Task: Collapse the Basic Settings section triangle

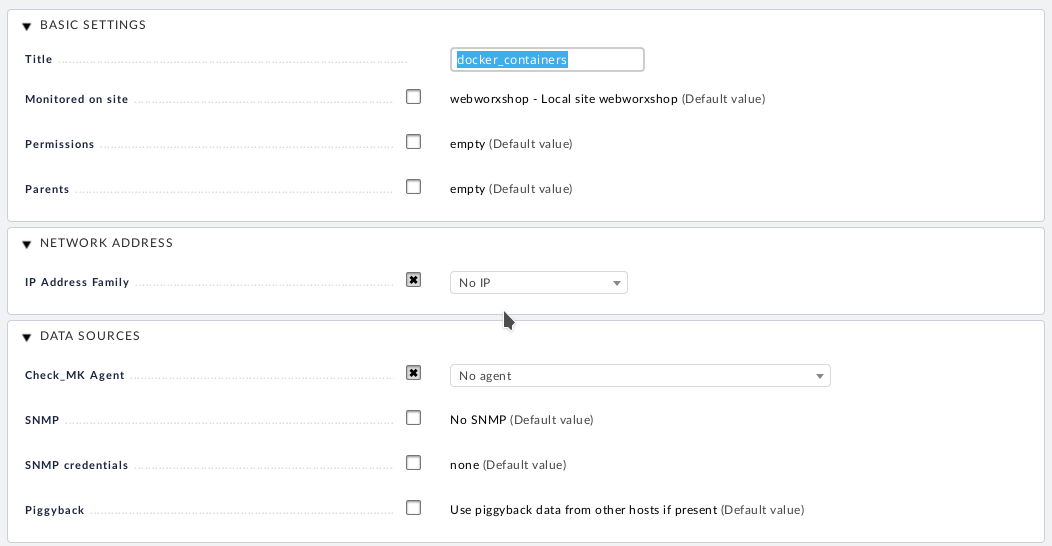Action: pyautogui.click(x=27, y=26)
